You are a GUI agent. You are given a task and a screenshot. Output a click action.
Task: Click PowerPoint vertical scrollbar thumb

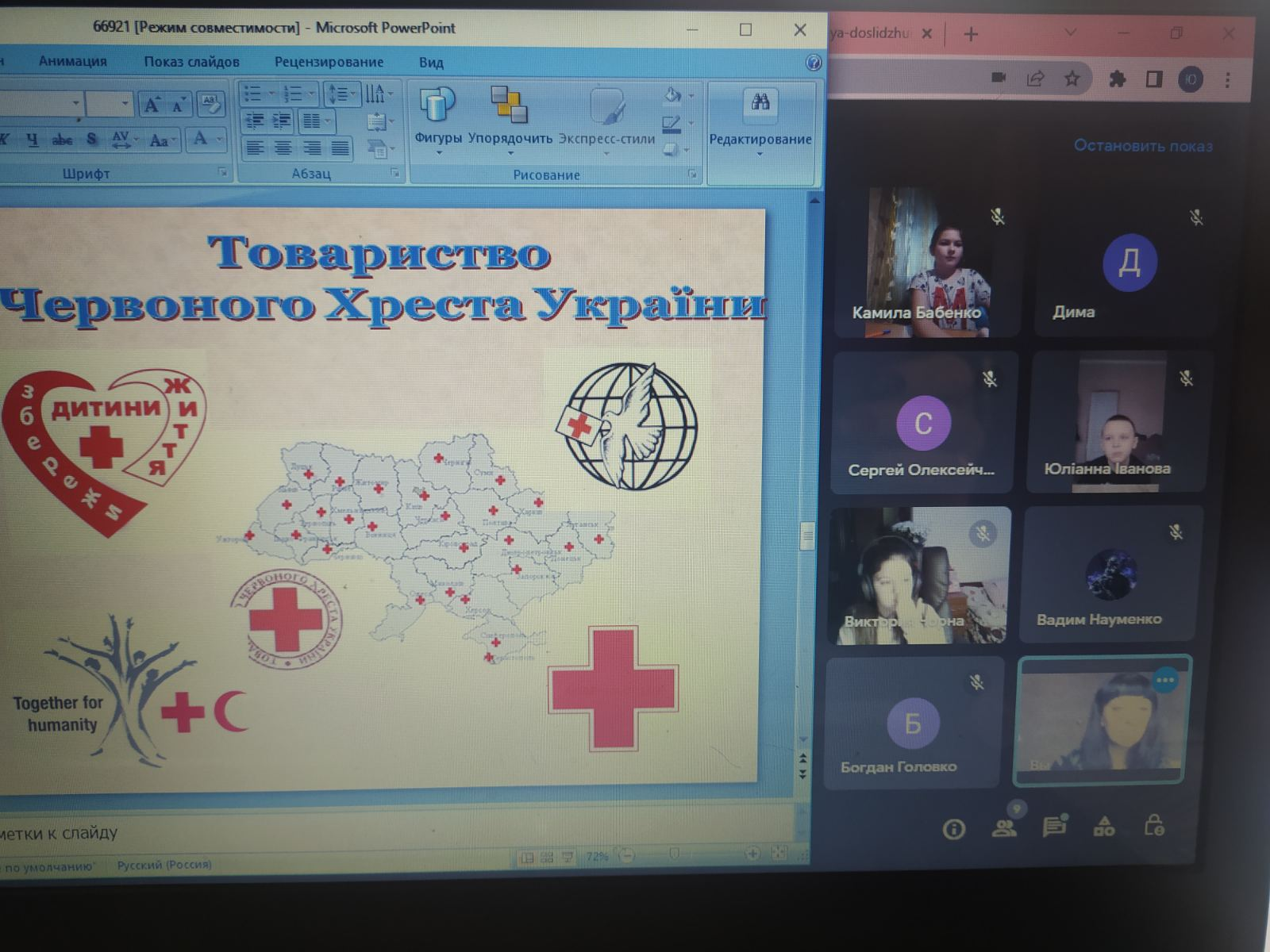coord(807,536)
